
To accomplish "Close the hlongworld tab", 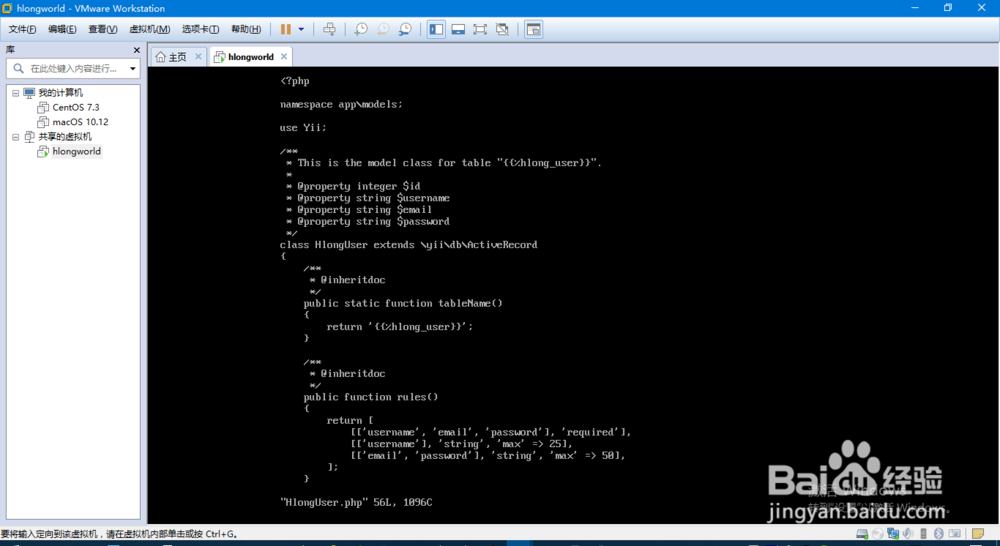I will pos(284,57).
